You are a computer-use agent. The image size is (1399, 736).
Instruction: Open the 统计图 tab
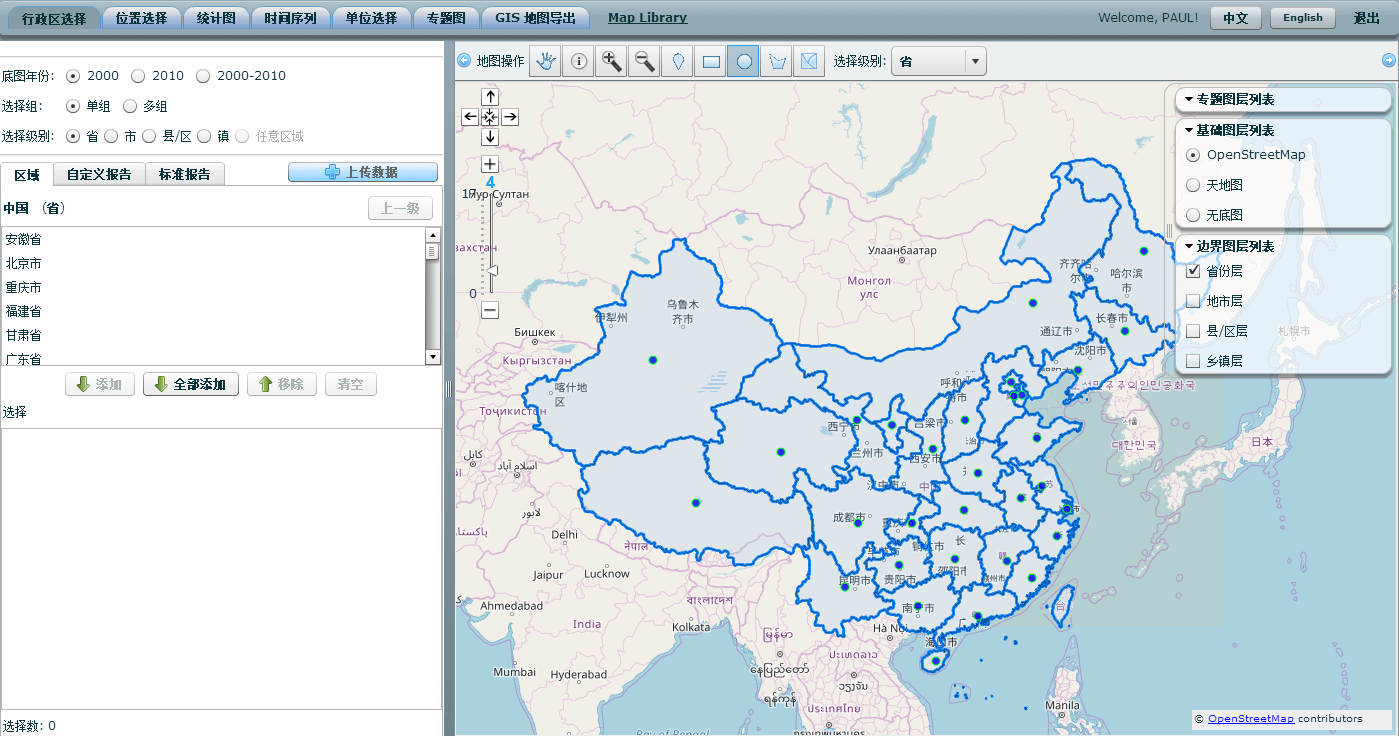pyautogui.click(x=216, y=18)
